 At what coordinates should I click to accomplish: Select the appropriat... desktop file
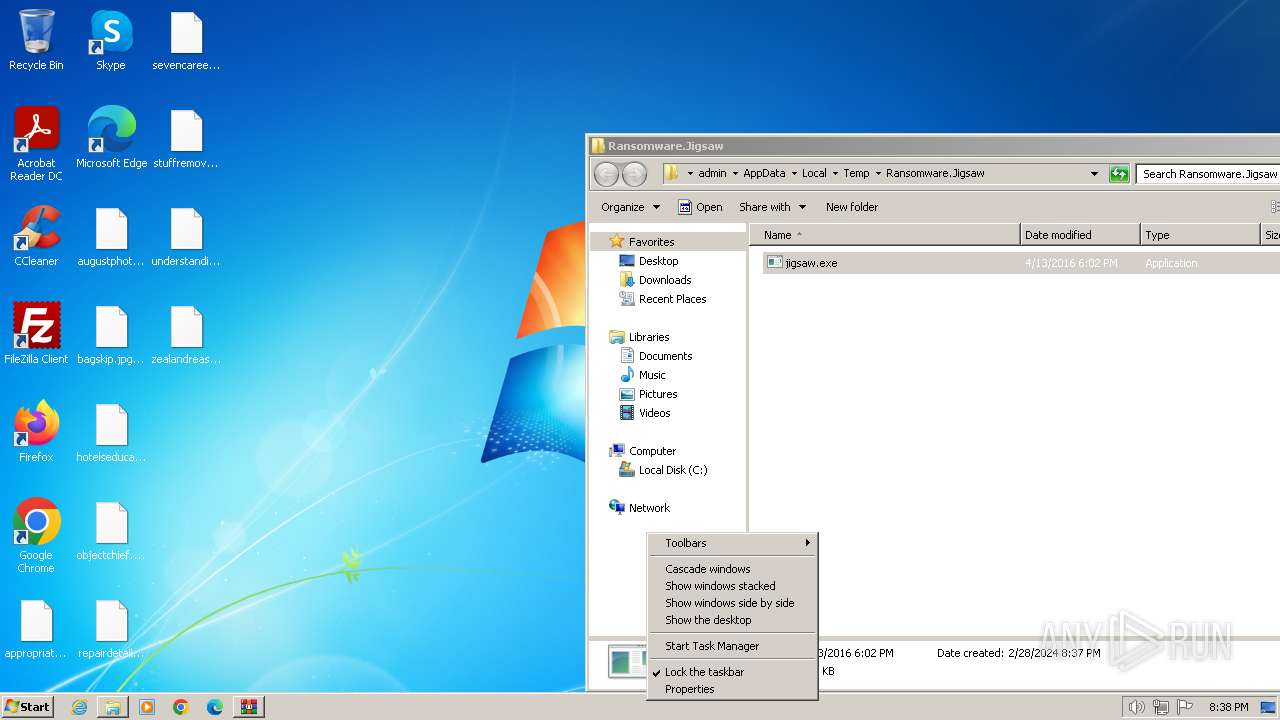click(x=36, y=627)
